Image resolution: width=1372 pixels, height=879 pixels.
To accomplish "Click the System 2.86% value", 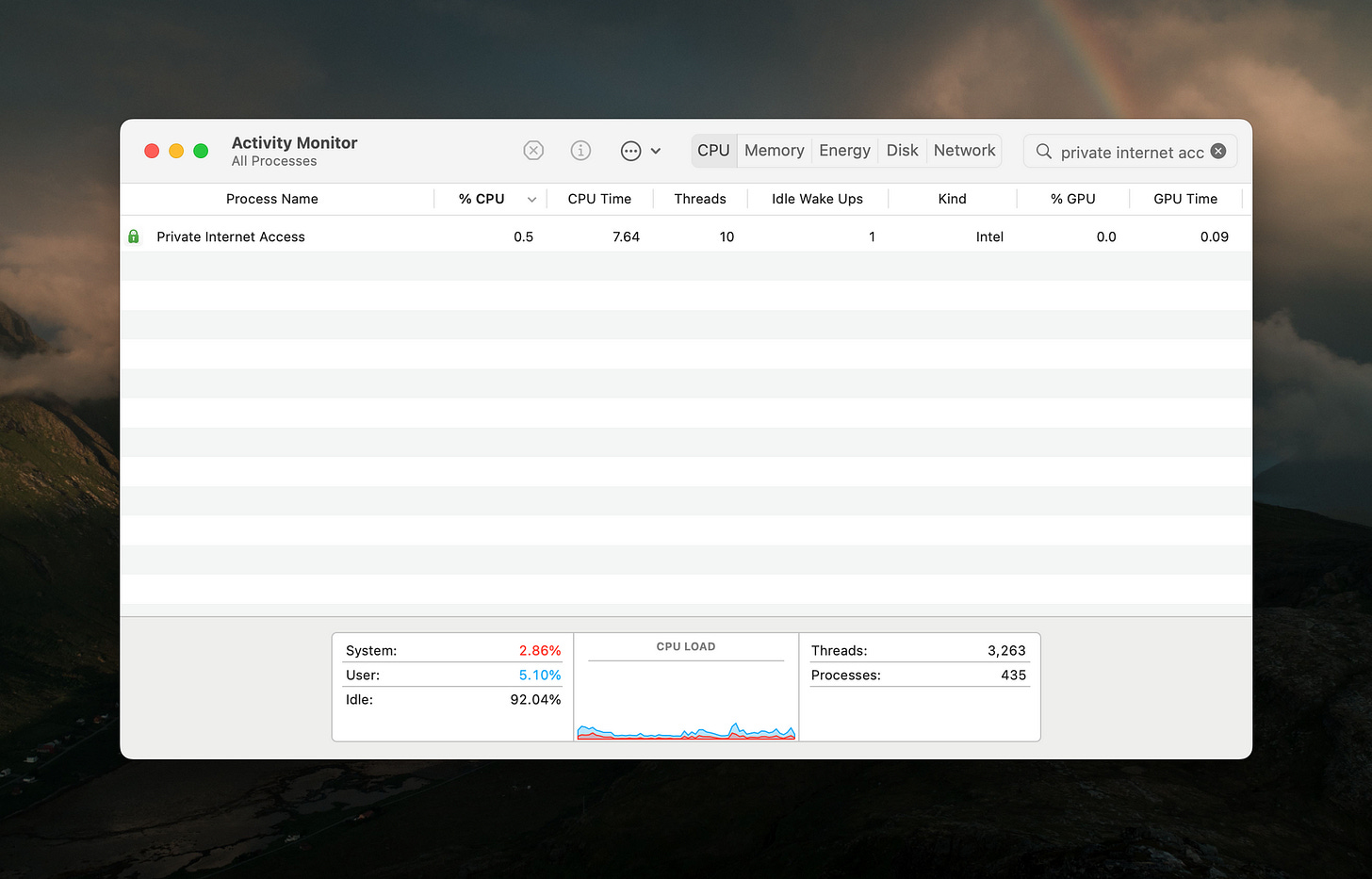I will pyautogui.click(x=540, y=651).
